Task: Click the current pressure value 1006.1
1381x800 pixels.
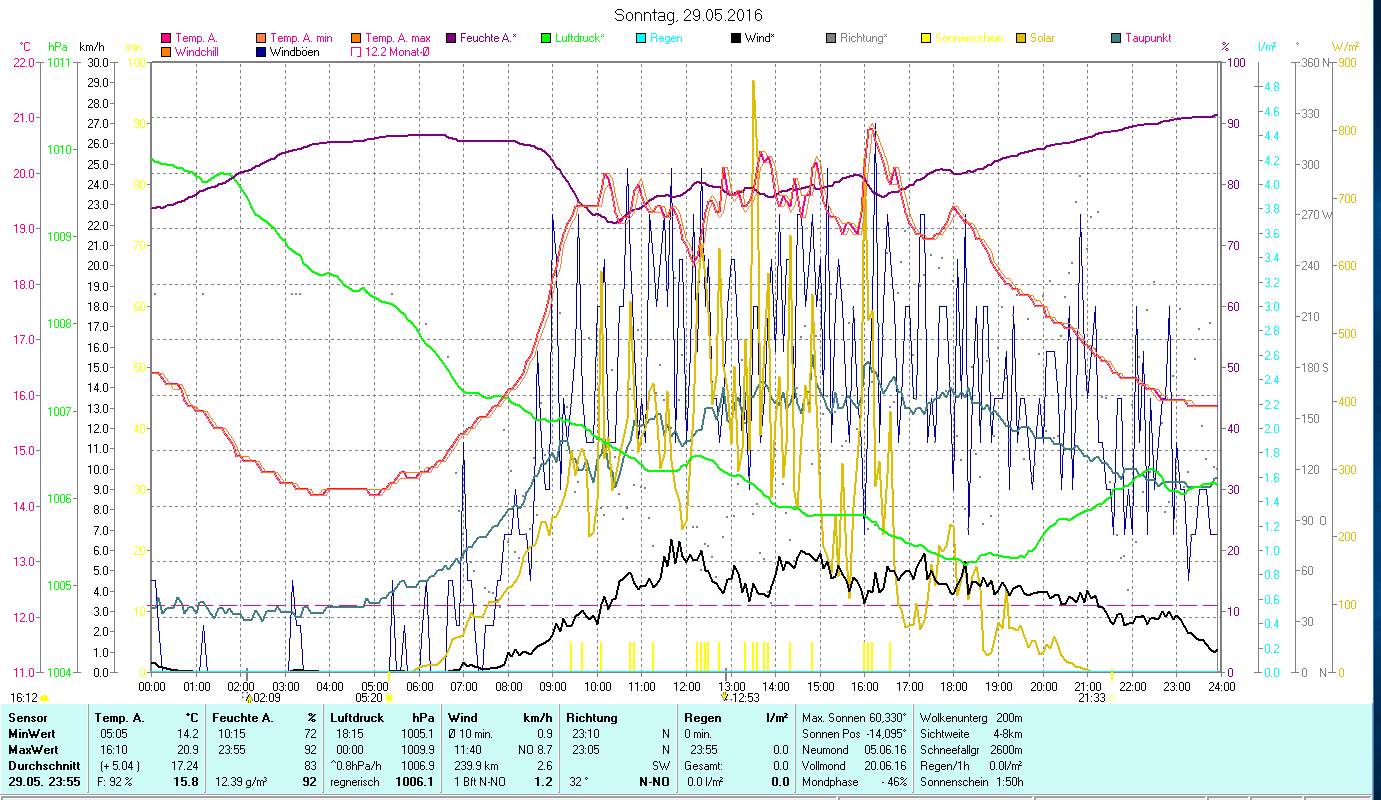Action: 414,781
